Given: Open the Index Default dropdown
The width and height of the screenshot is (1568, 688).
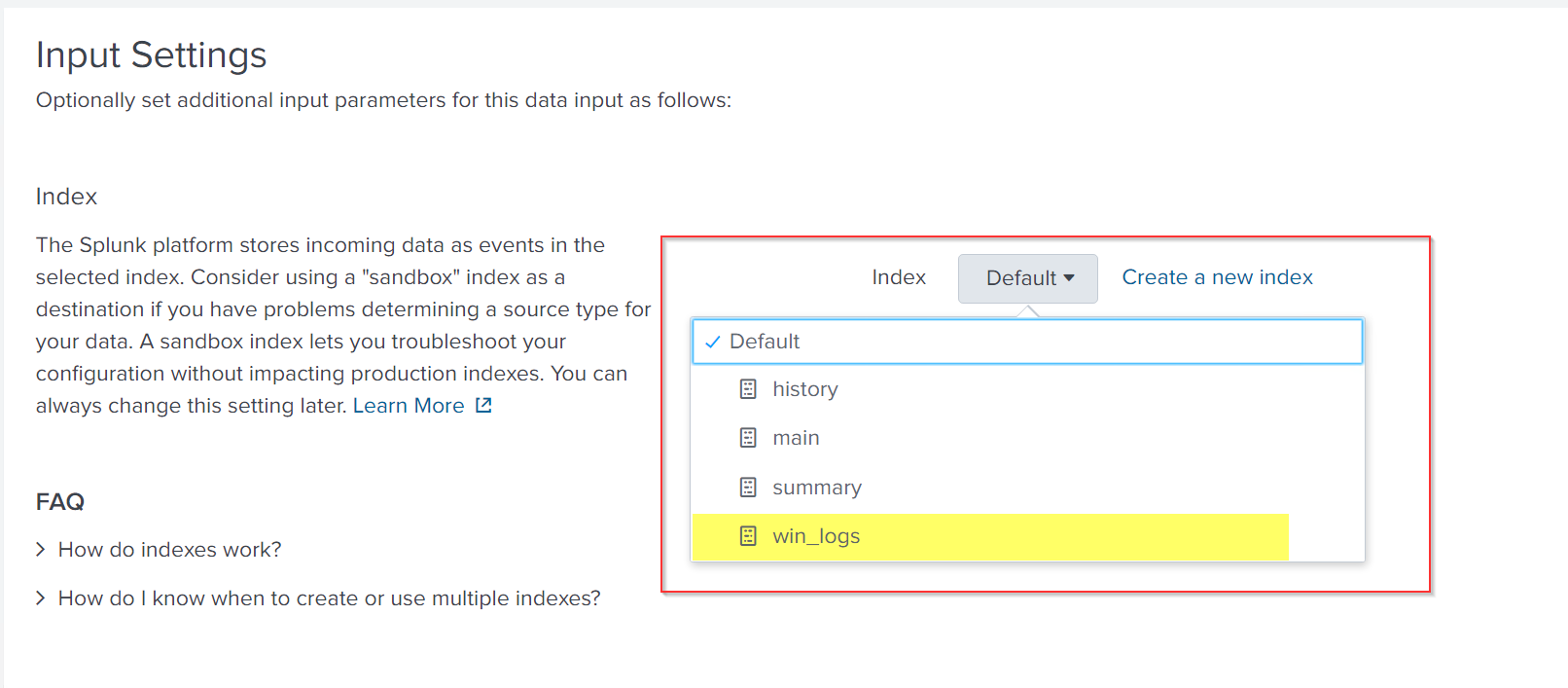Looking at the screenshot, I should click(1027, 278).
